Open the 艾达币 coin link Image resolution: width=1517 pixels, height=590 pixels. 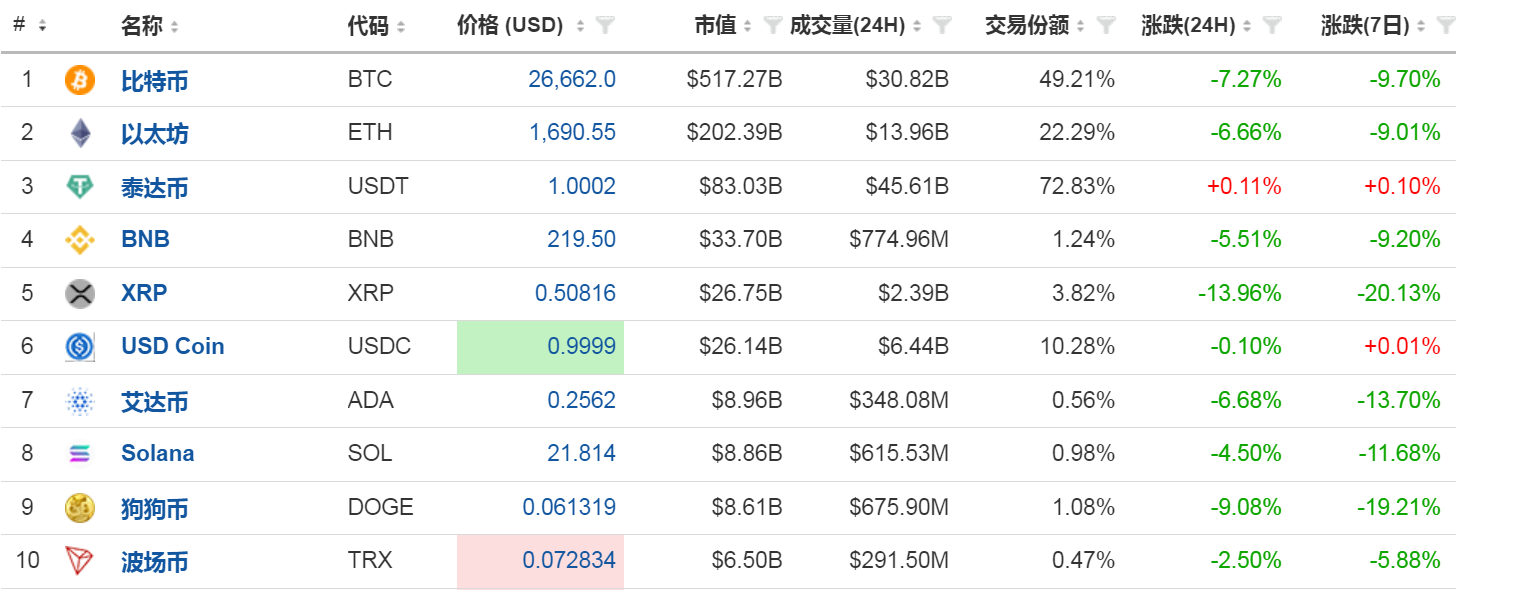[x=154, y=401]
